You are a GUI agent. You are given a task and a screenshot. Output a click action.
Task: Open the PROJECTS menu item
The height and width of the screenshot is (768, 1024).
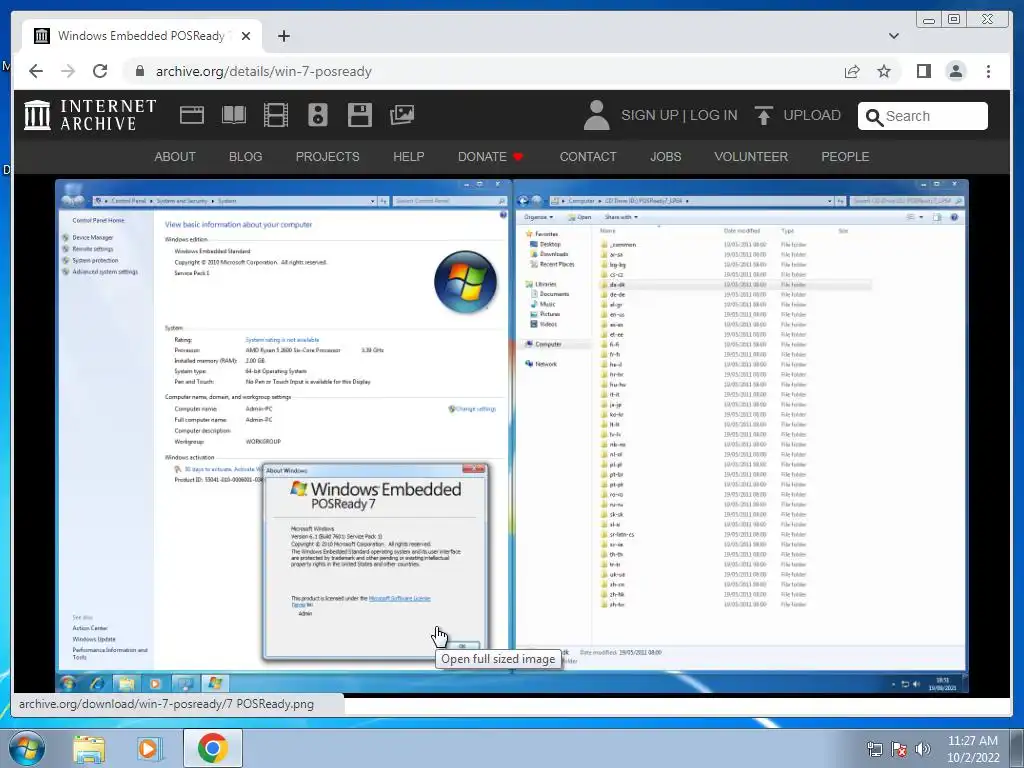coord(327,157)
